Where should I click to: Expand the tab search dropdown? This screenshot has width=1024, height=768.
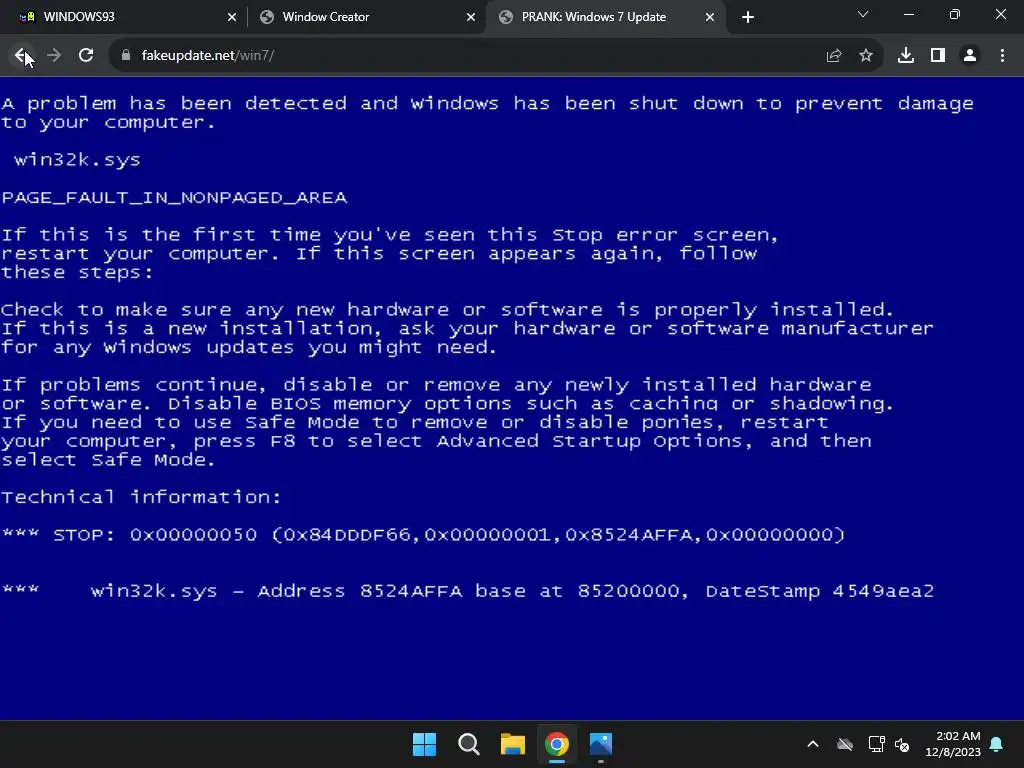(863, 14)
